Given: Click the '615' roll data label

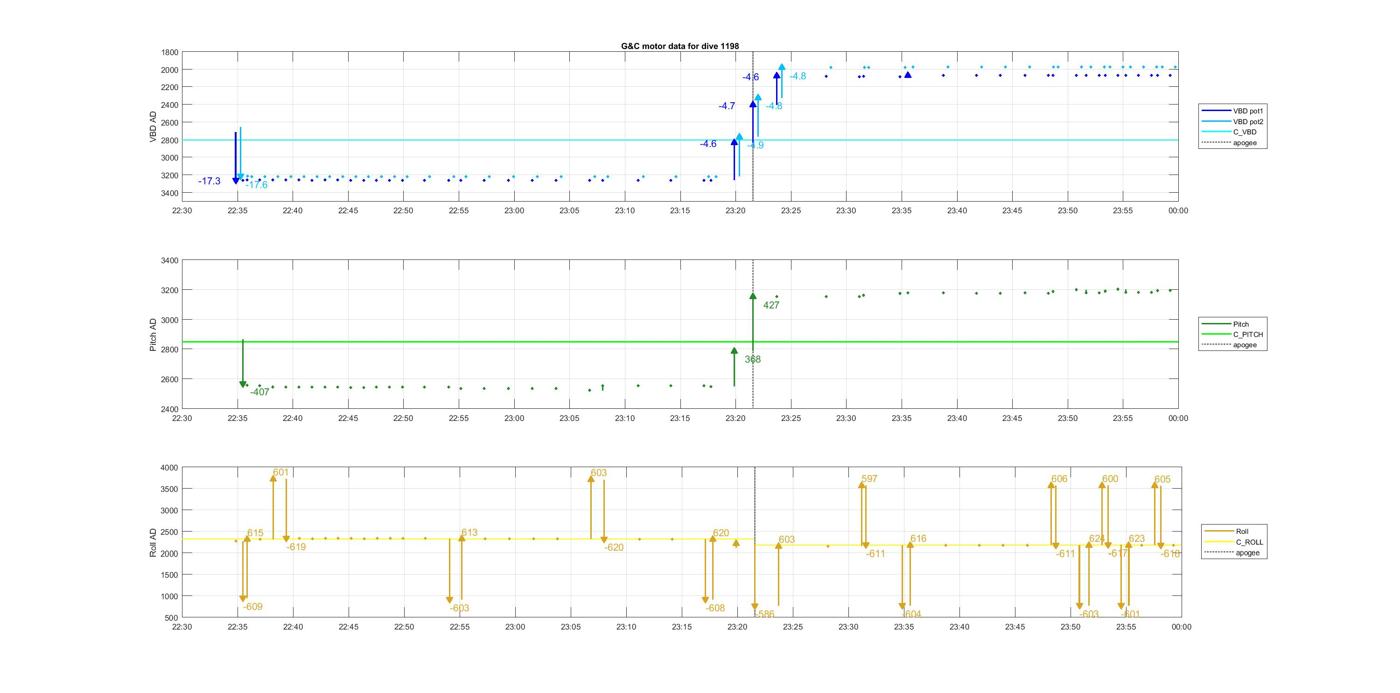Looking at the screenshot, I should pyautogui.click(x=255, y=533).
